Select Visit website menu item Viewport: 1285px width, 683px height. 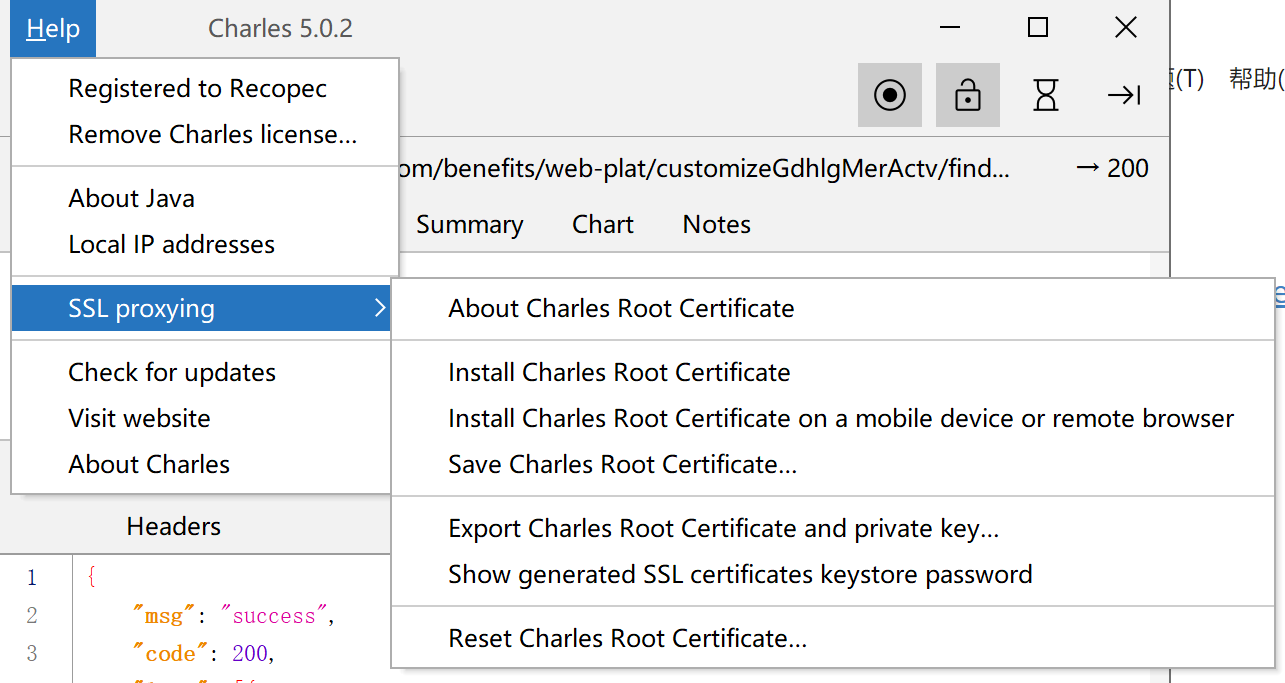pyautogui.click(x=201, y=418)
